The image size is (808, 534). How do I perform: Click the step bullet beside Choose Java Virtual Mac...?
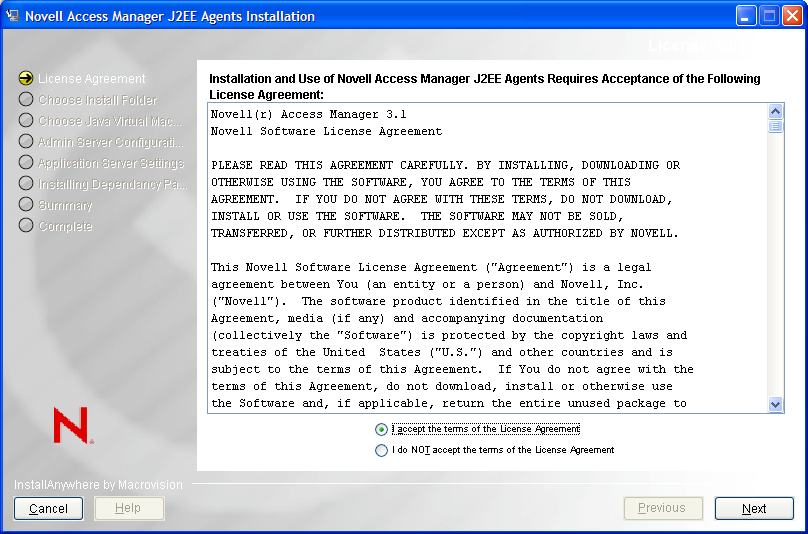tap(26, 120)
